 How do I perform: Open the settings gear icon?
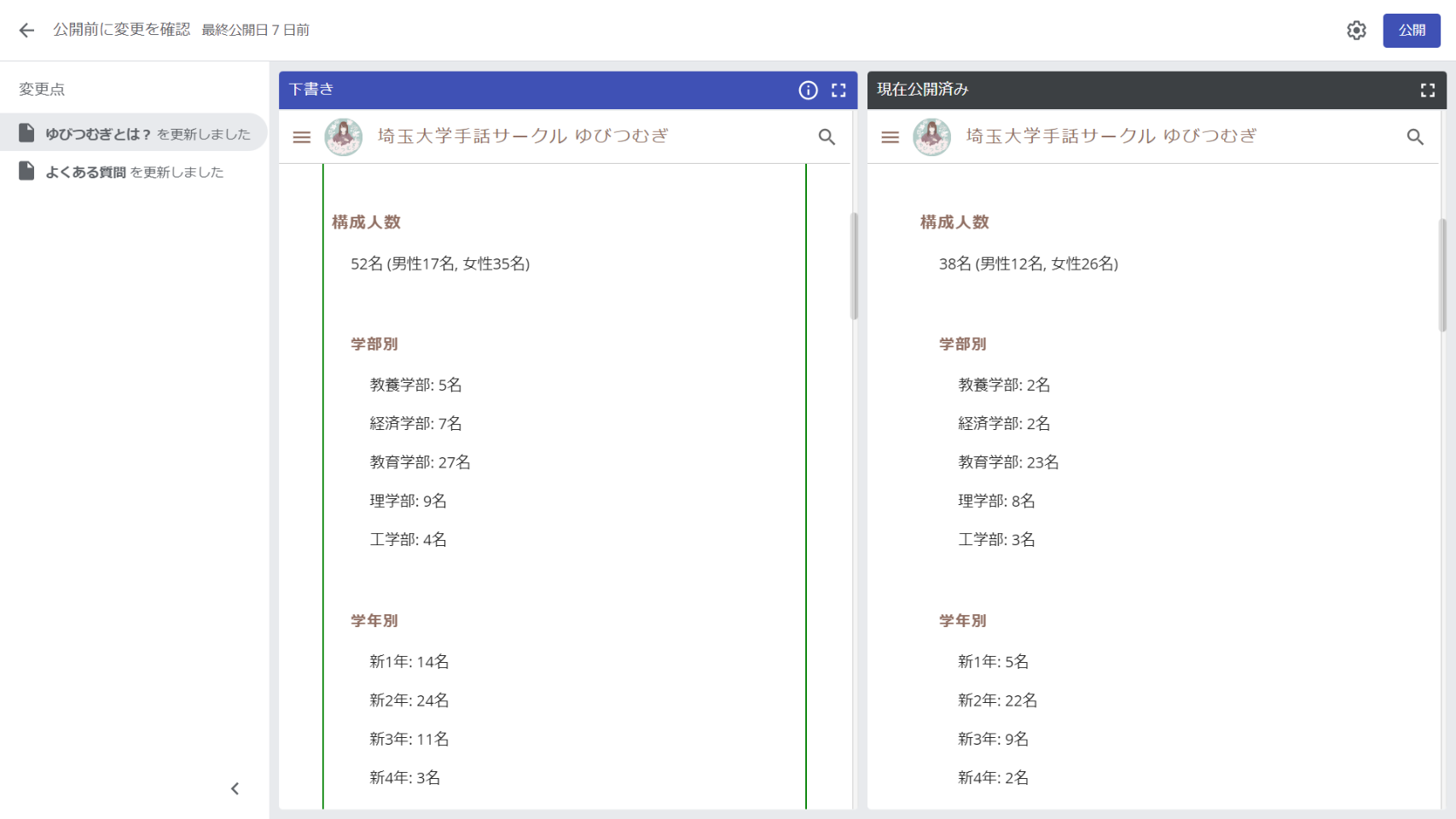[x=1356, y=31]
